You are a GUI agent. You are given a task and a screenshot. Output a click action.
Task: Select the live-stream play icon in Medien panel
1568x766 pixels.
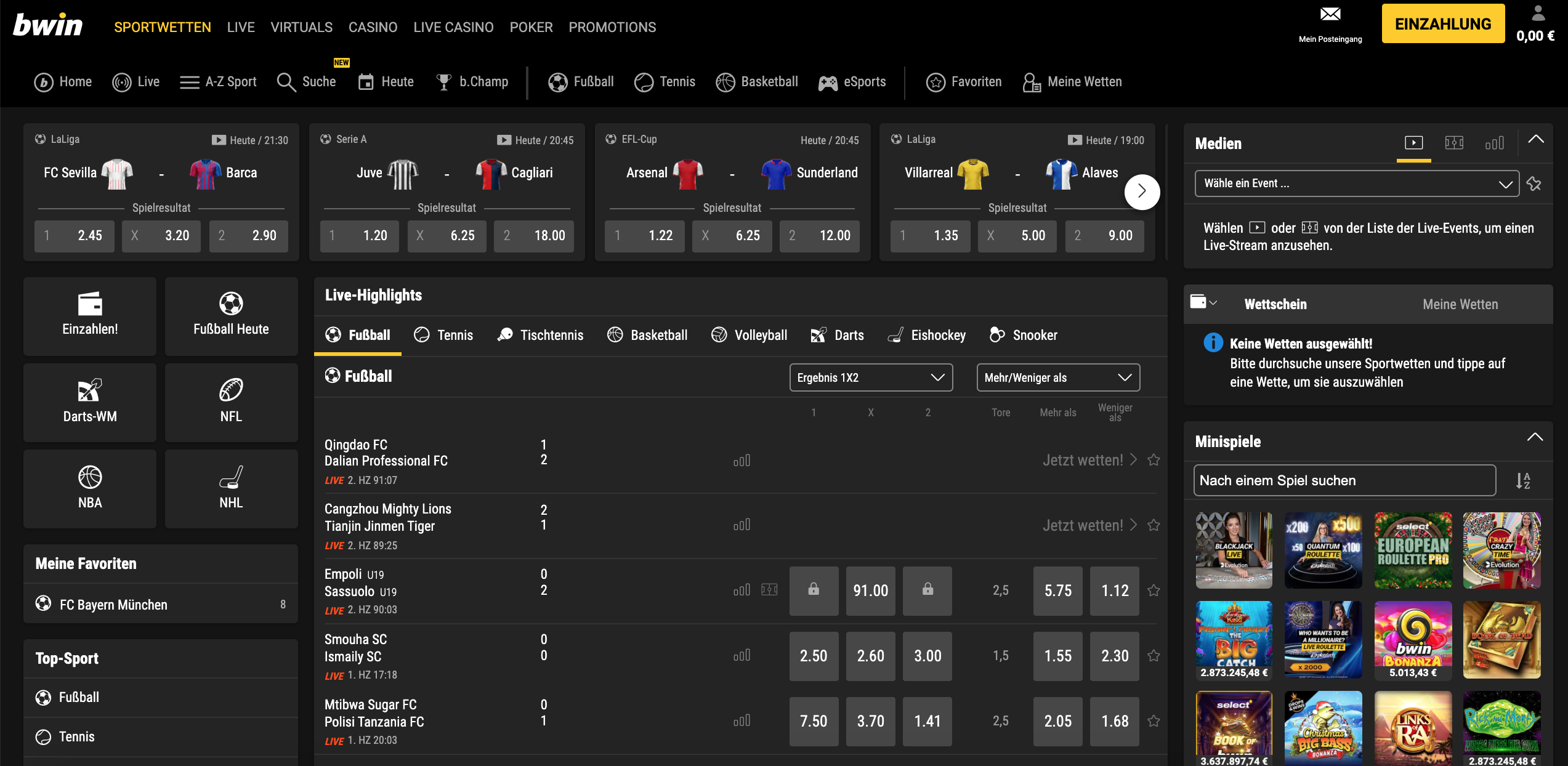(x=1413, y=142)
